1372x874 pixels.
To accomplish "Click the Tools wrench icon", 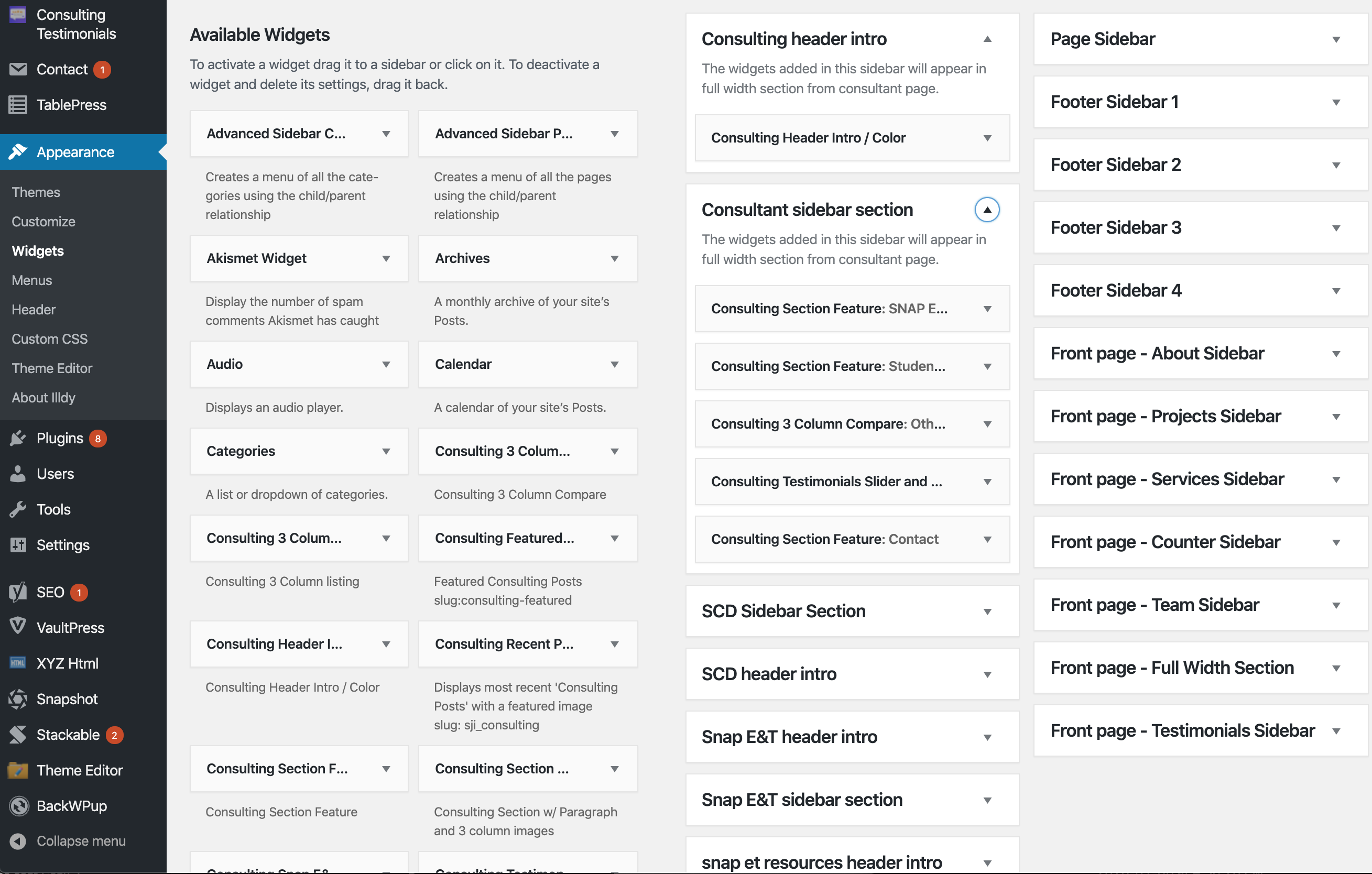I will [x=18, y=509].
